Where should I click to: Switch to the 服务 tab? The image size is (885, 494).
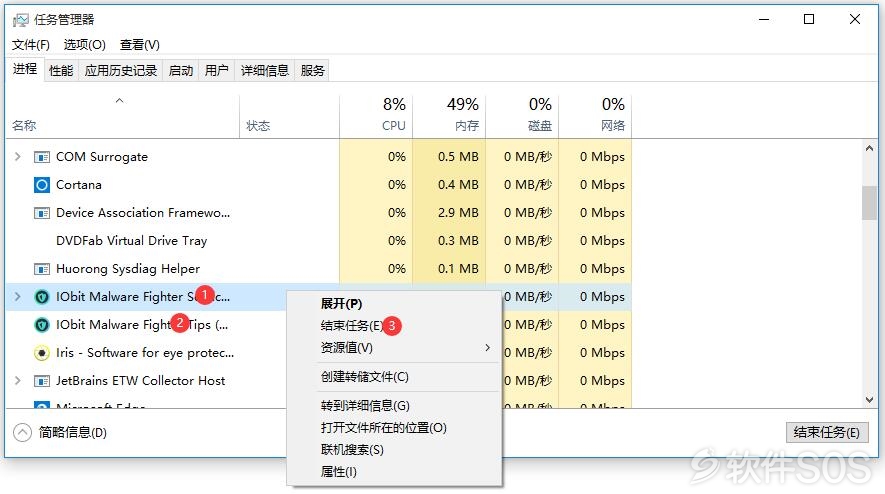click(312, 71)
